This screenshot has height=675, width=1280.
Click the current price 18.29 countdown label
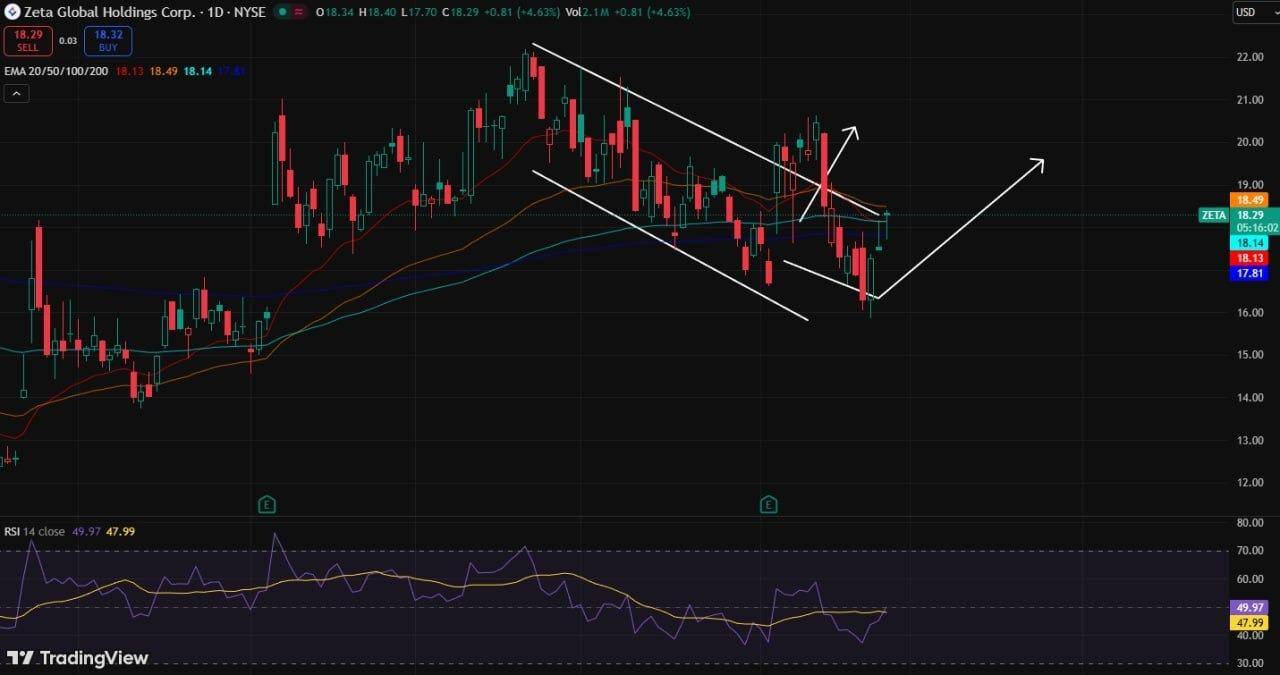click(x=1251, y=220)
